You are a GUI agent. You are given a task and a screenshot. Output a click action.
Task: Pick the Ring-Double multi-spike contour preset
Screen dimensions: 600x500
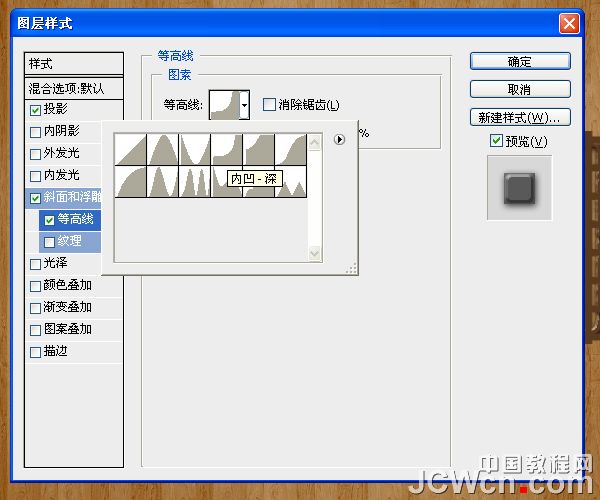tap(195, 181)
